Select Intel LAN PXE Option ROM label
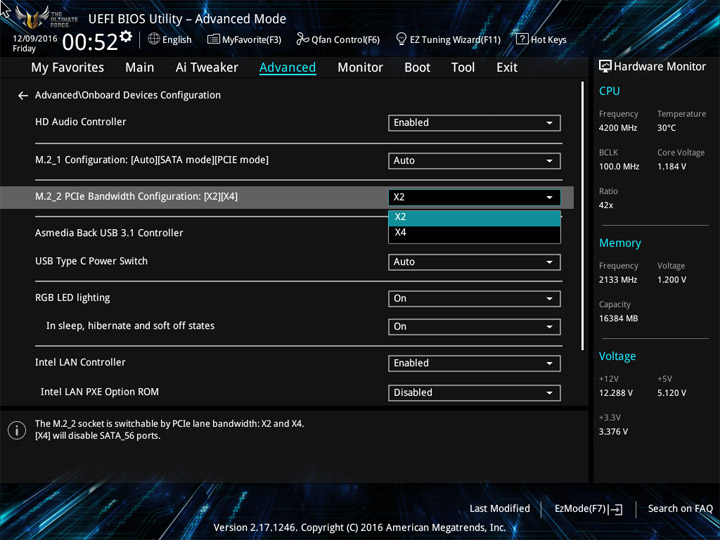The height and width of the screenshot is (540, 720). (x=100, y=392)
